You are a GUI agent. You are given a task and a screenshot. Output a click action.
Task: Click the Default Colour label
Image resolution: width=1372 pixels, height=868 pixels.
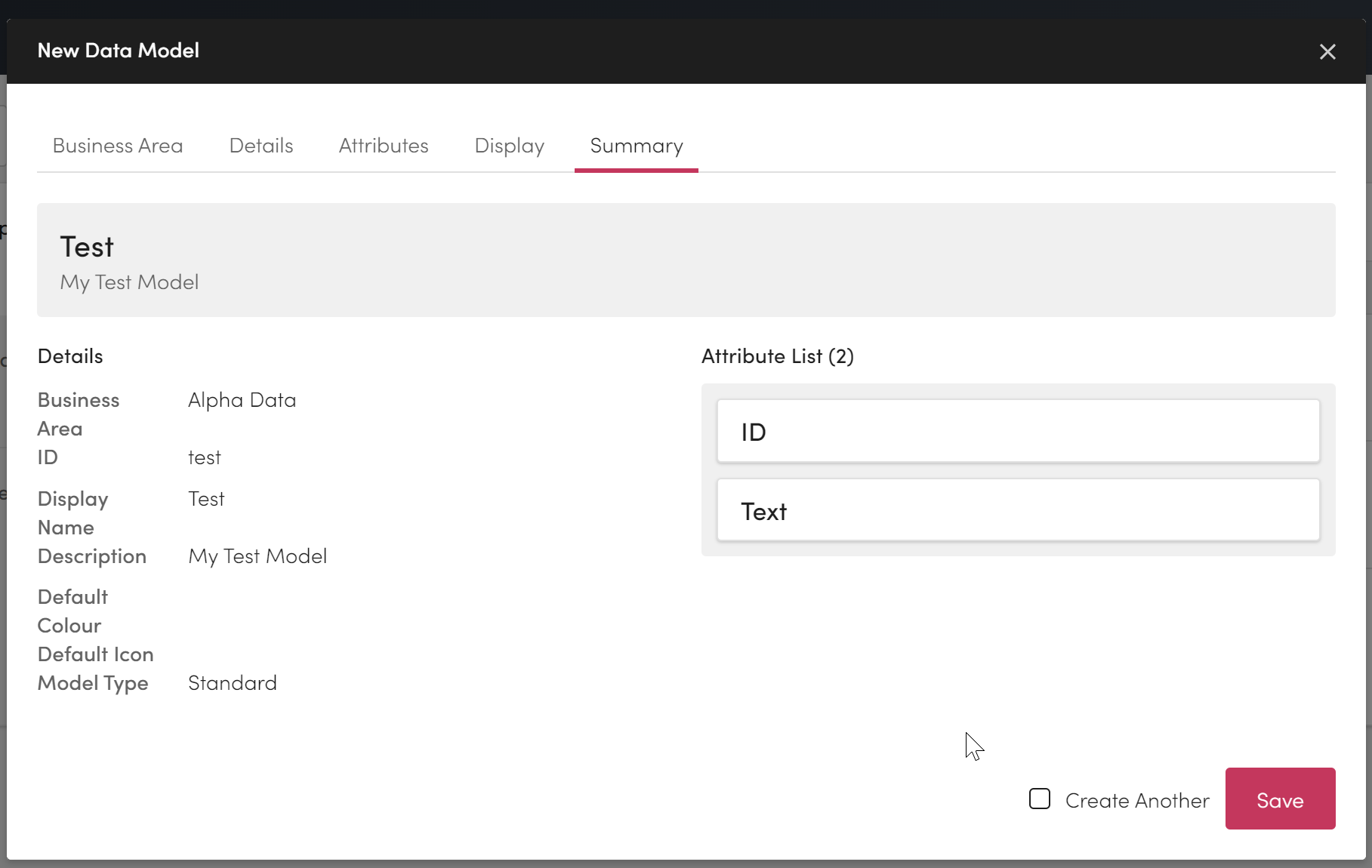(x=72, y=611)
